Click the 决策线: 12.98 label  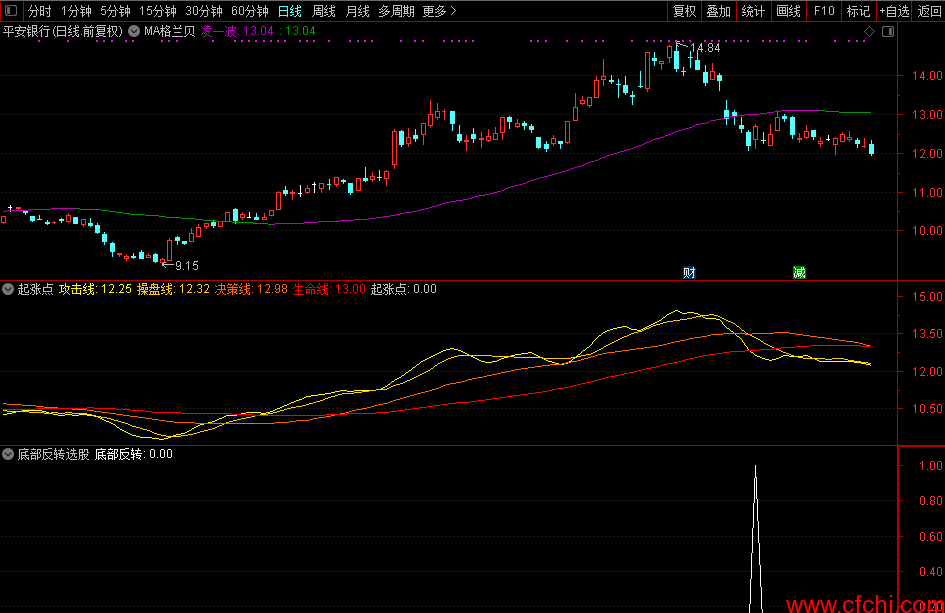[x=251, y=289]
